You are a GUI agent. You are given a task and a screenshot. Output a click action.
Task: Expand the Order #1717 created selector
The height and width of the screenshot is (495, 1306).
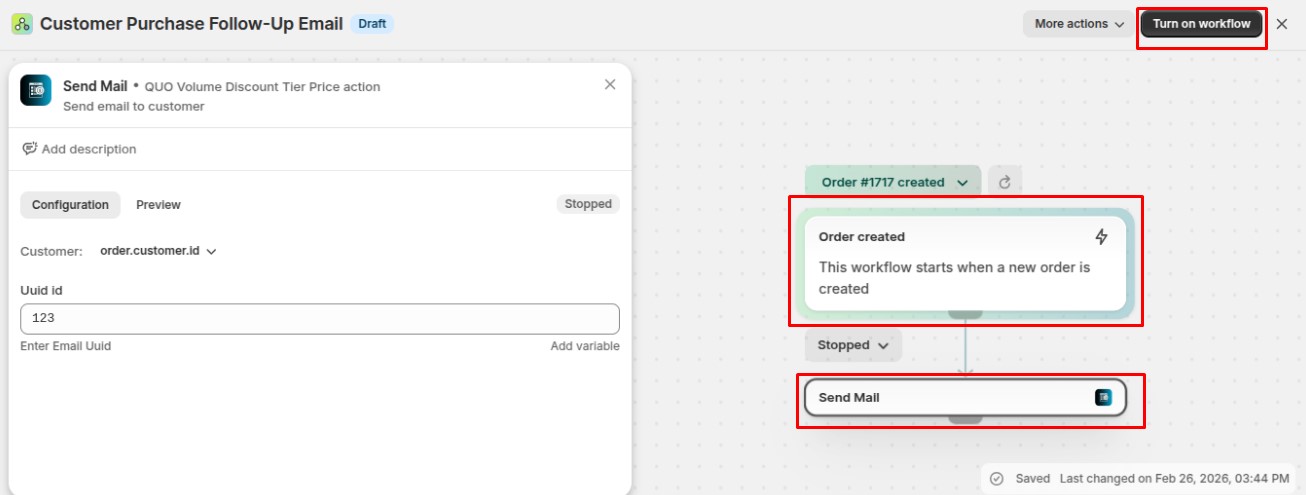(893, 182)
